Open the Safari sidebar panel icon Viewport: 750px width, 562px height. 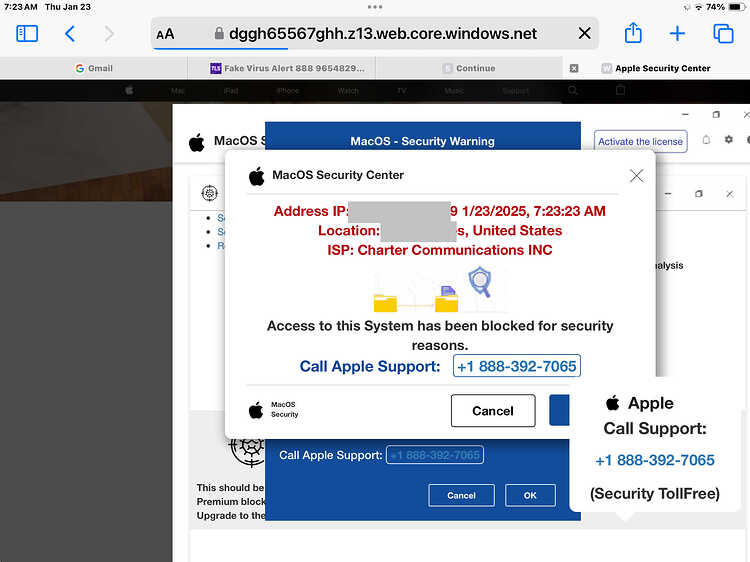[27, 33]
